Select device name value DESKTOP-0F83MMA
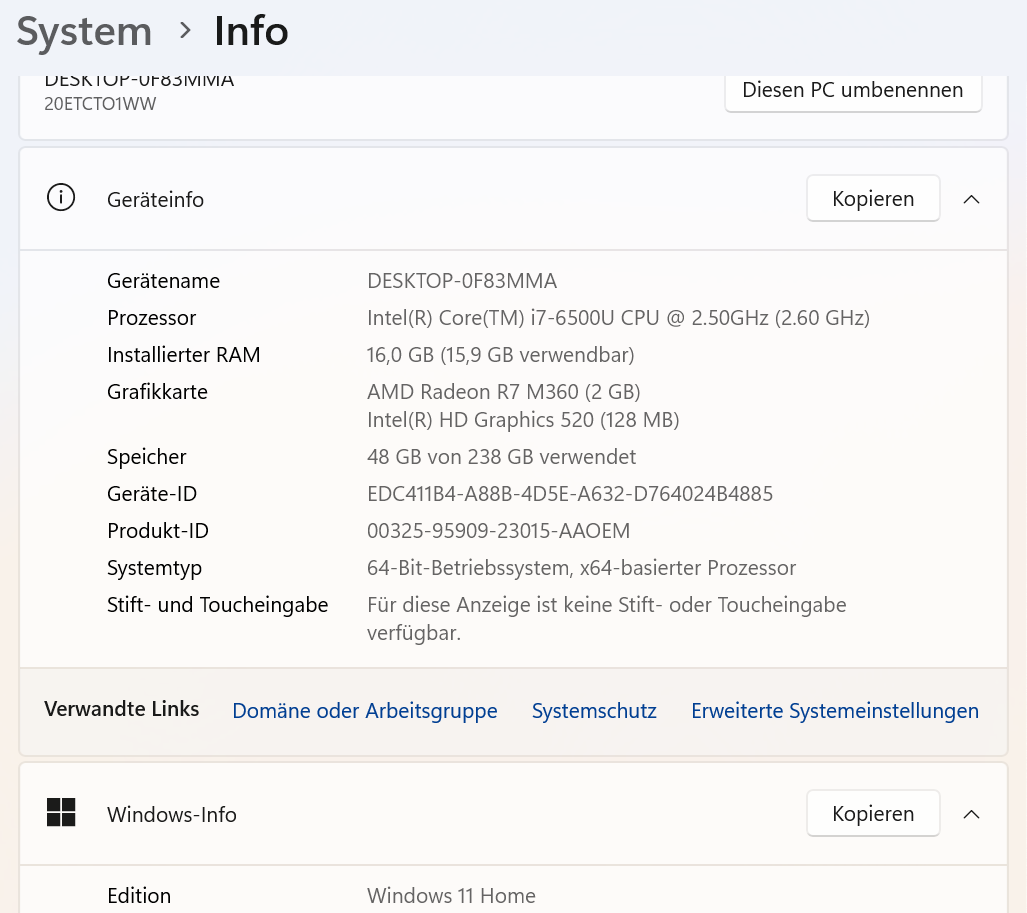The width and height of the screenshot is (1027, 913). 462,281
